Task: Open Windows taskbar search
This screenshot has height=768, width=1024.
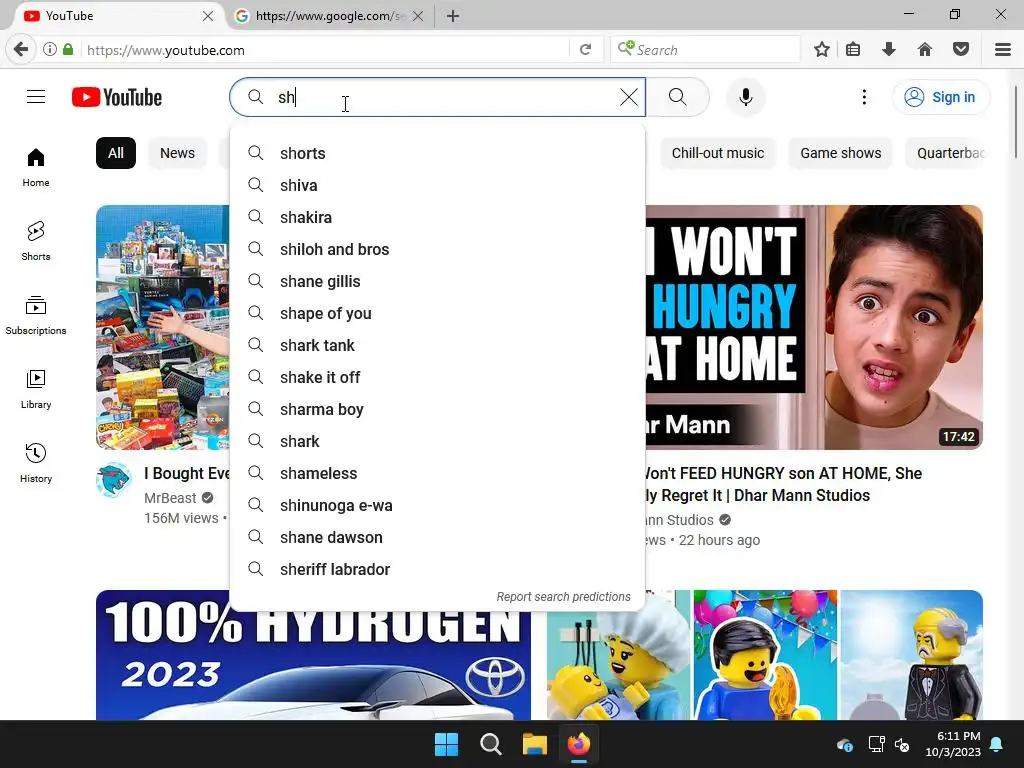Action: 490,744
